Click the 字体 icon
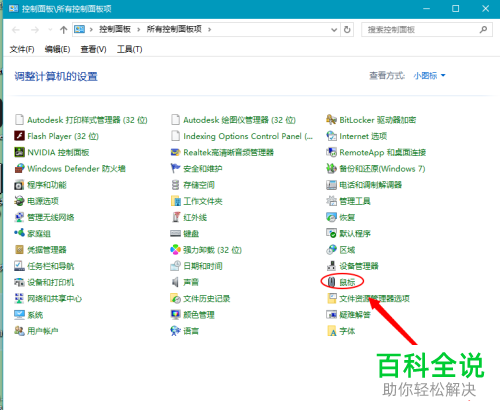 [332, 331]
